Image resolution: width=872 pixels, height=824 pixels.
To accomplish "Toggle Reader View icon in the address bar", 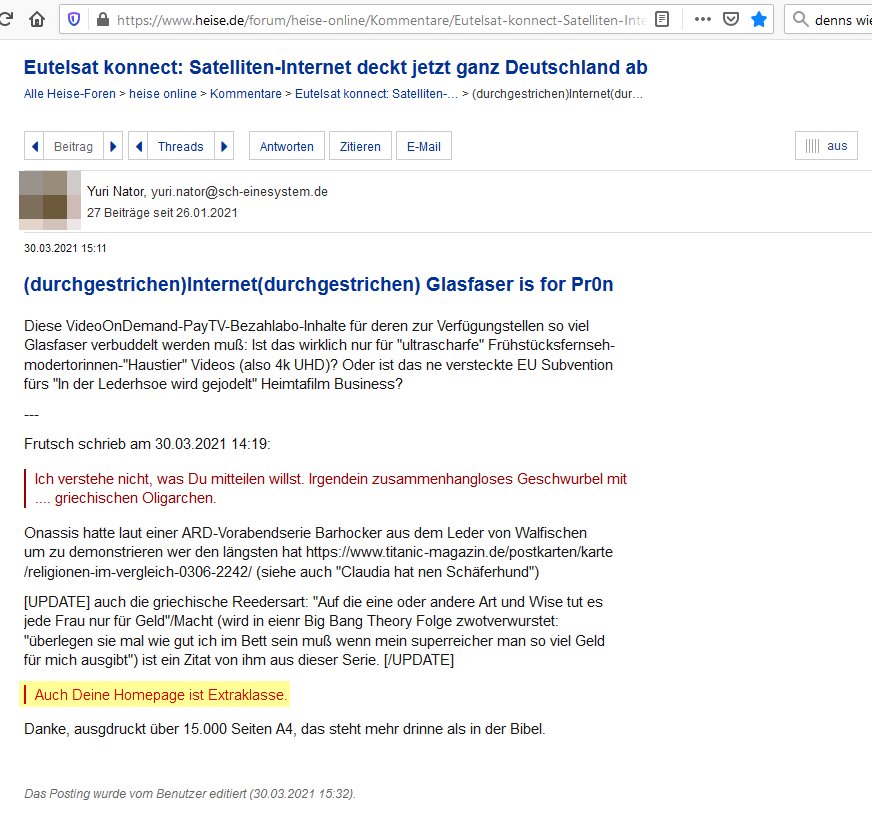I will coord(662,19).
